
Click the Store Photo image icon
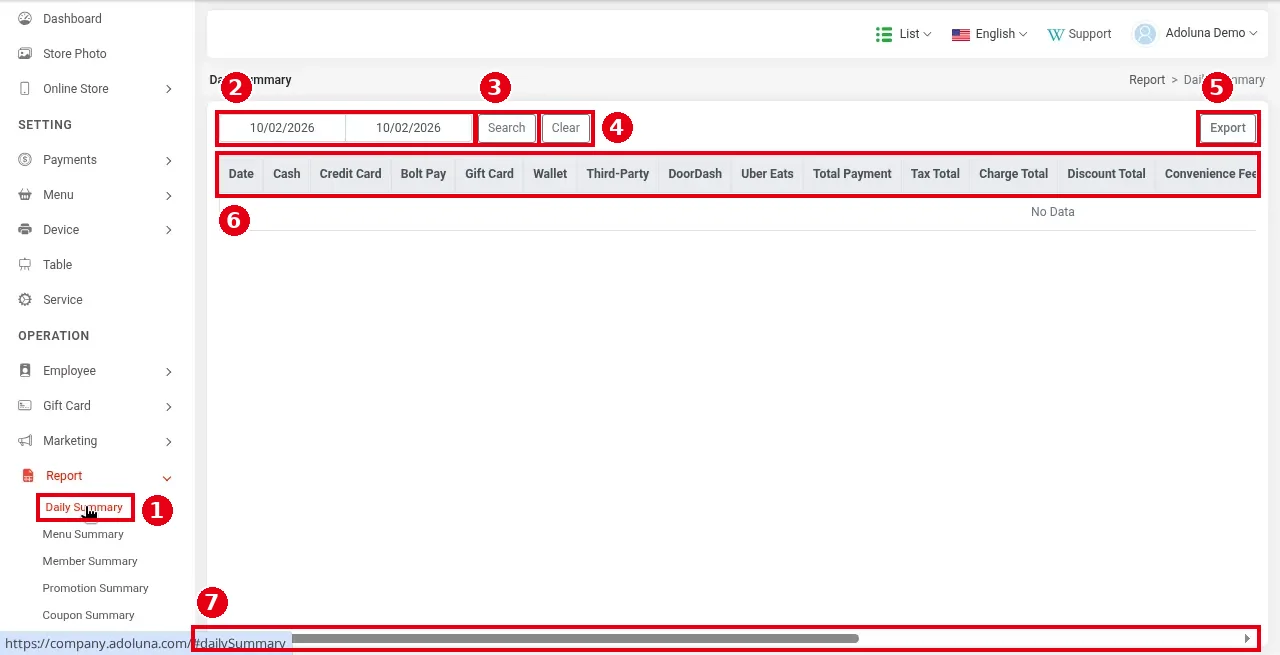(25, 54)
